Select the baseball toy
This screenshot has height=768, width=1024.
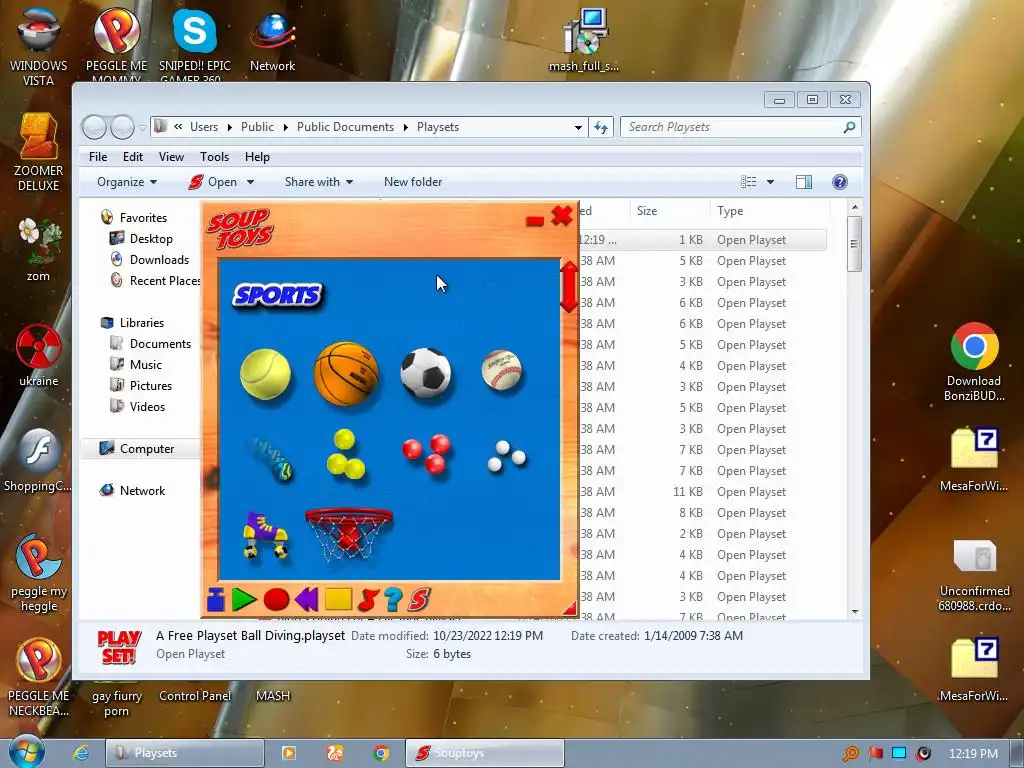[x=502, y=371]
